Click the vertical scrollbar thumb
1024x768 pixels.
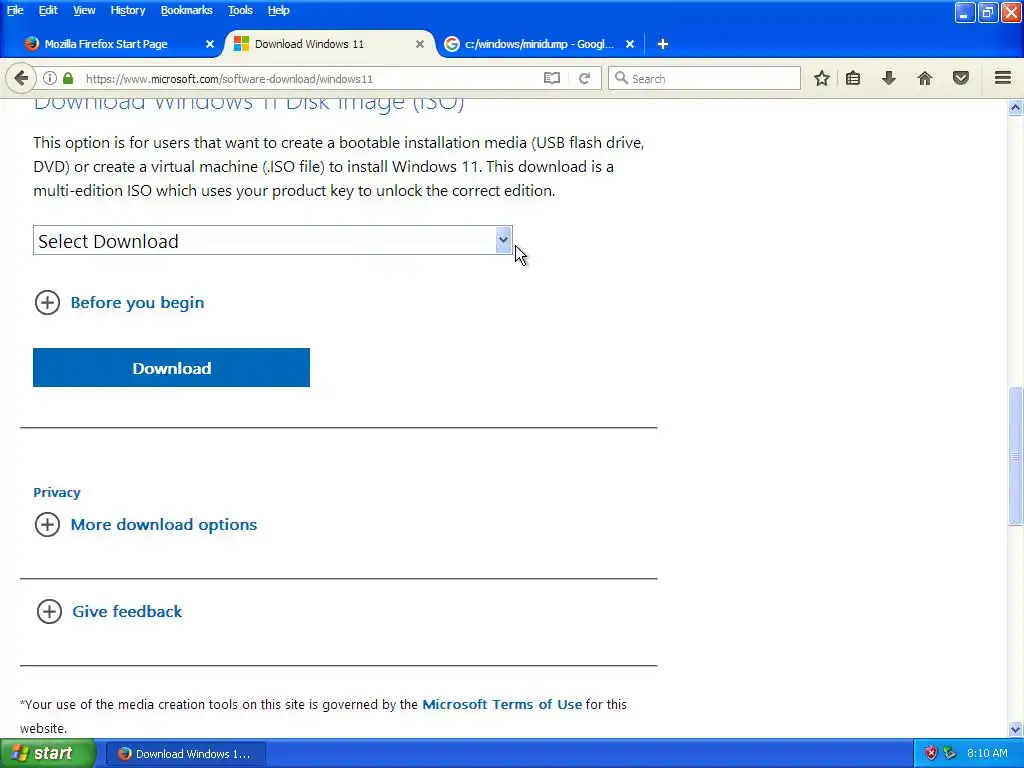(x=1015, y=455)
